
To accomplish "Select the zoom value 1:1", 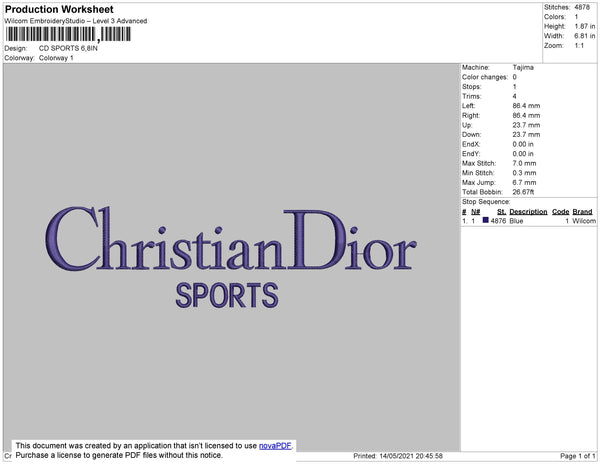I will coord(579,46).
